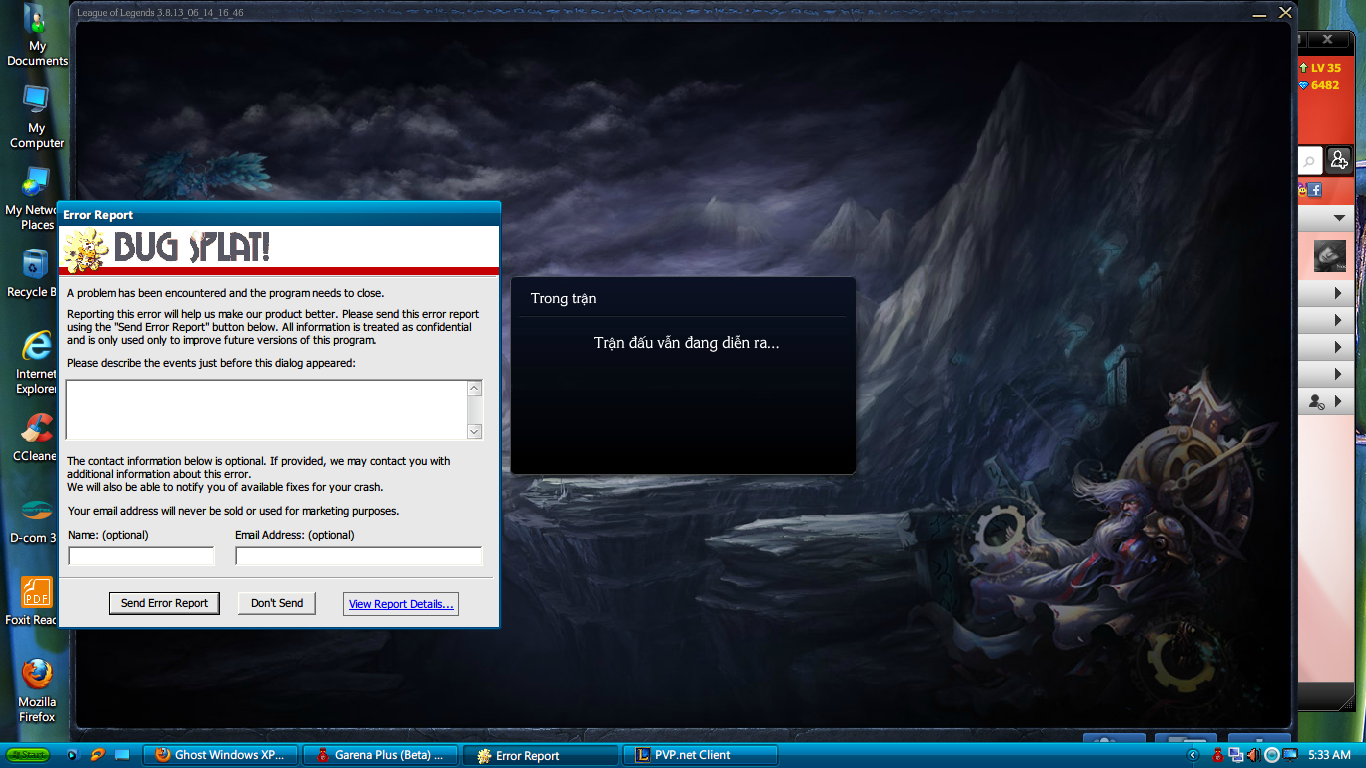Viewport: 1366px width, 768px height.
Task: Open My Network Places desktop icon
Action: (x=34, y=199)
